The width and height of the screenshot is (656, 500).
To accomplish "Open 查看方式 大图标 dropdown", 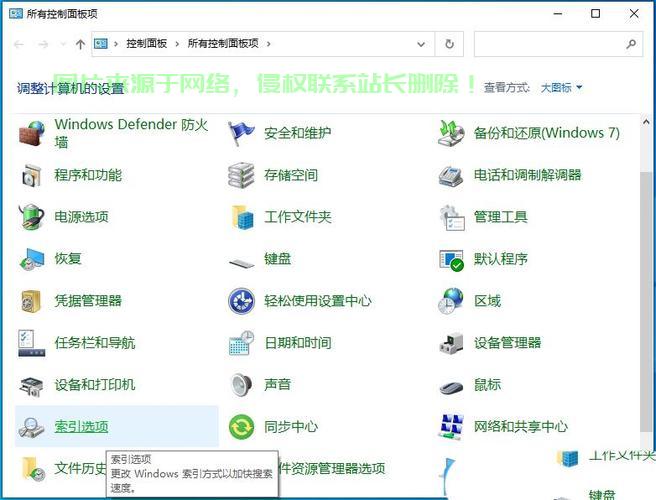I will click(x=561, y=87).
